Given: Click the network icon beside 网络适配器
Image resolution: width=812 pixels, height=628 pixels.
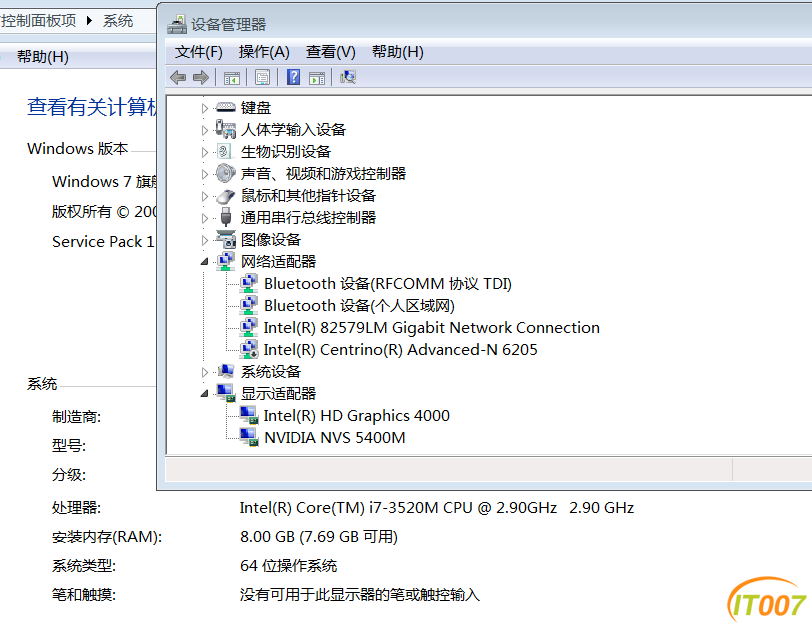Looking at the screenshot, I should pyautogui.click(x=226, y=261).
